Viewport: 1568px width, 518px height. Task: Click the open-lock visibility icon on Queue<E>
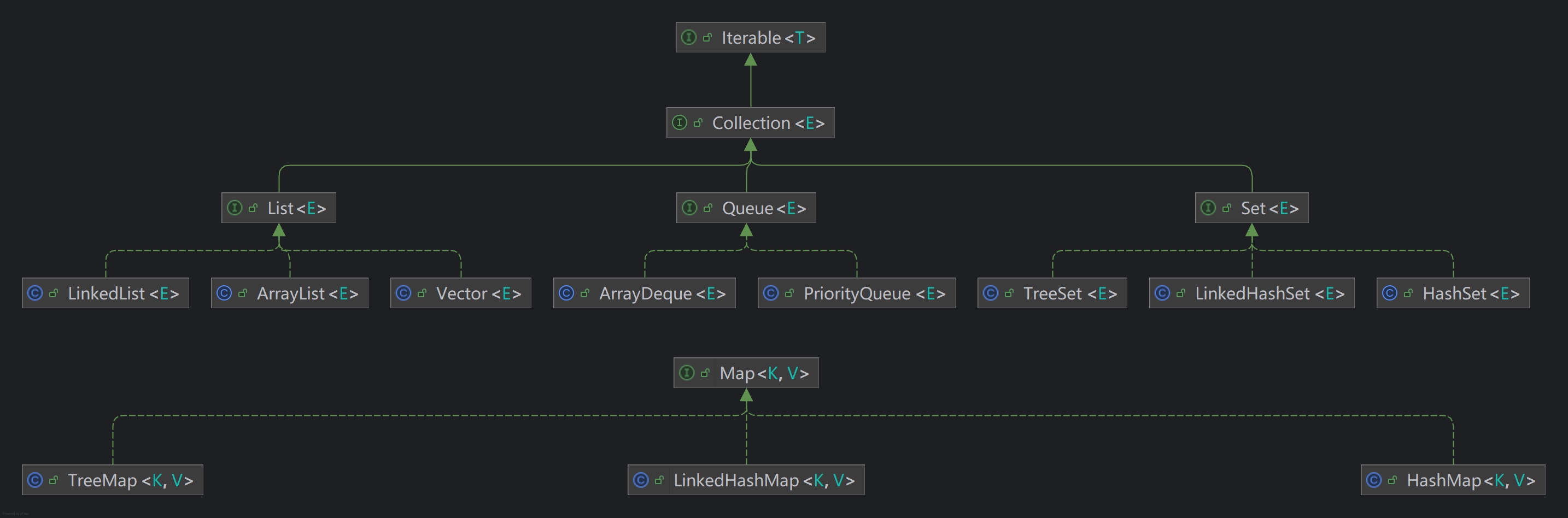(708, 208)
